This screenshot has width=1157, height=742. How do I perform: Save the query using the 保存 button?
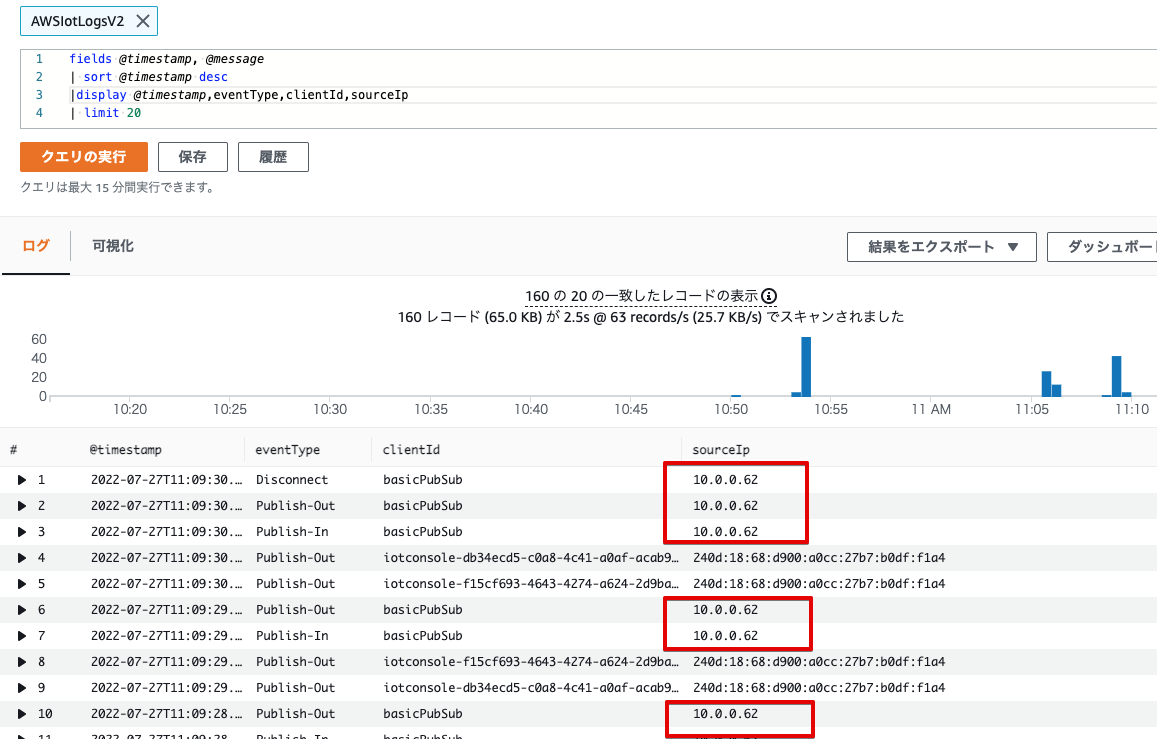tap(193, 156)
